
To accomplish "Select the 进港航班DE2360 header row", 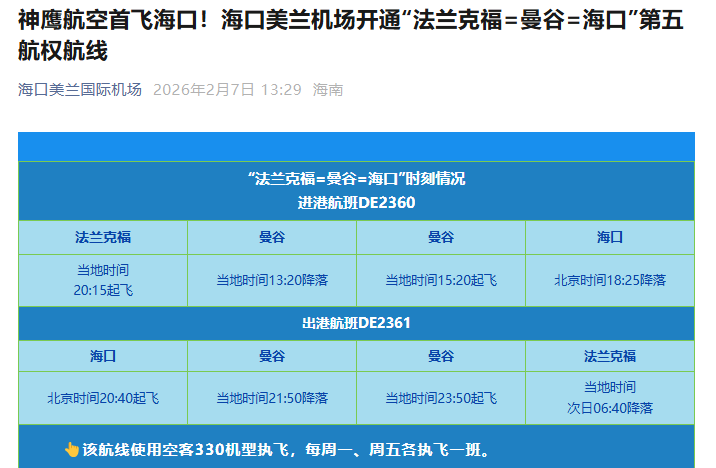I will point(356,202).
